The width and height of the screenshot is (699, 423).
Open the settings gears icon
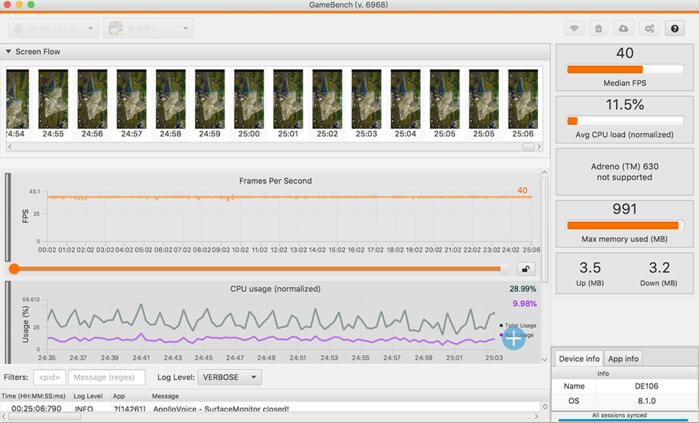click(x=649, y=29)
